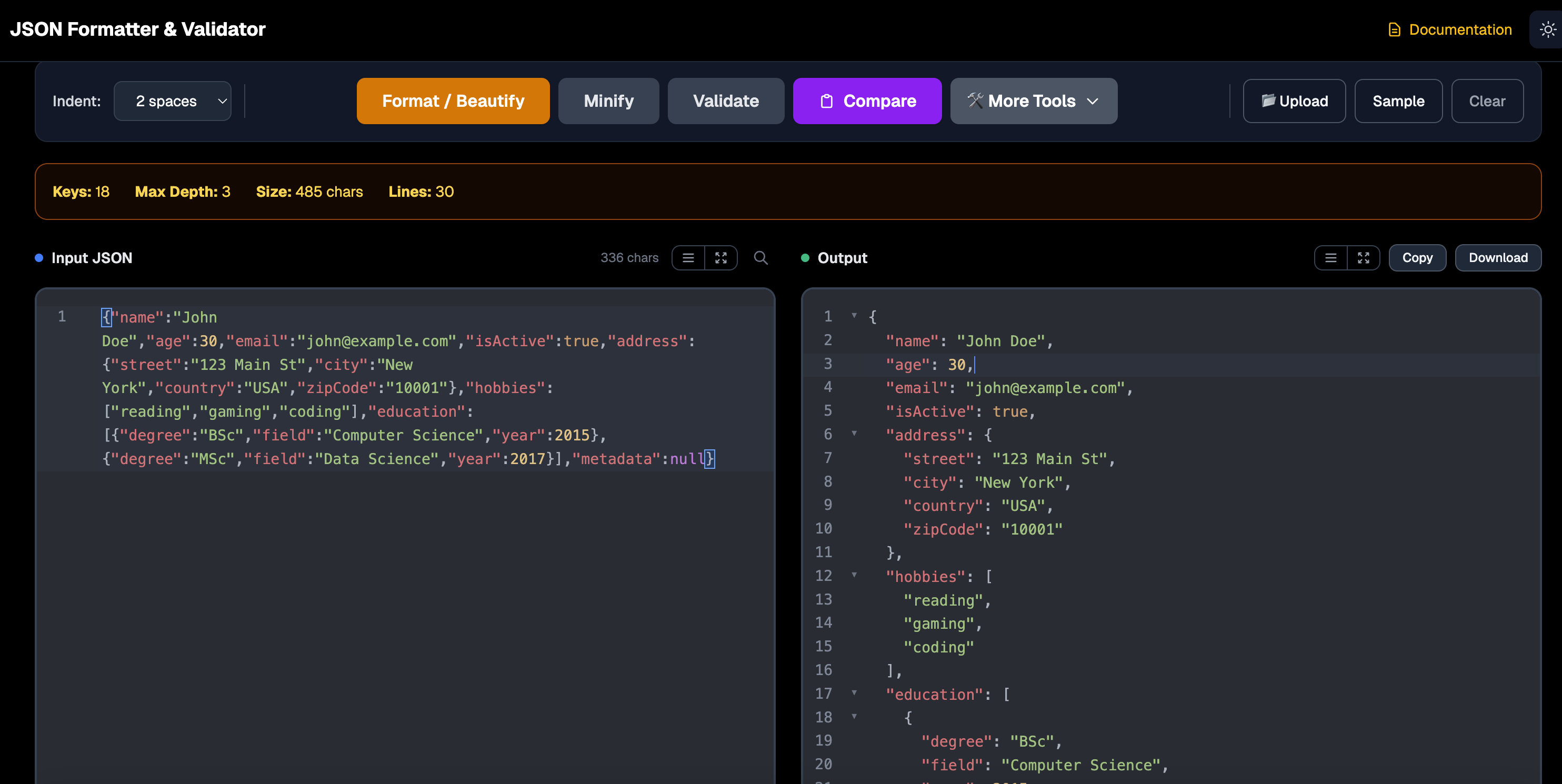Screen dimensions: 1562x784
Task: Expand the Input JSON editor to fullscreen
Action: click(x=721, y=257)
